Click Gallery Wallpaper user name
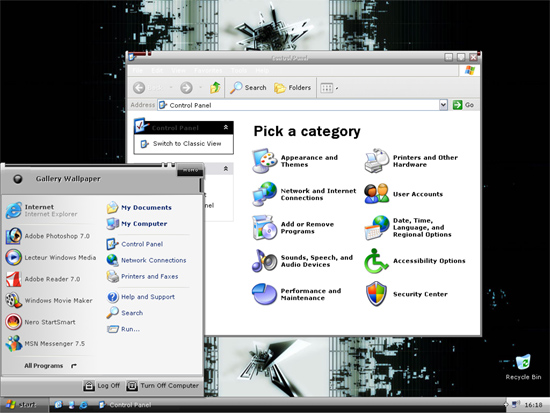Viewport: 550px width, 413px height. (x=68, y=179)
